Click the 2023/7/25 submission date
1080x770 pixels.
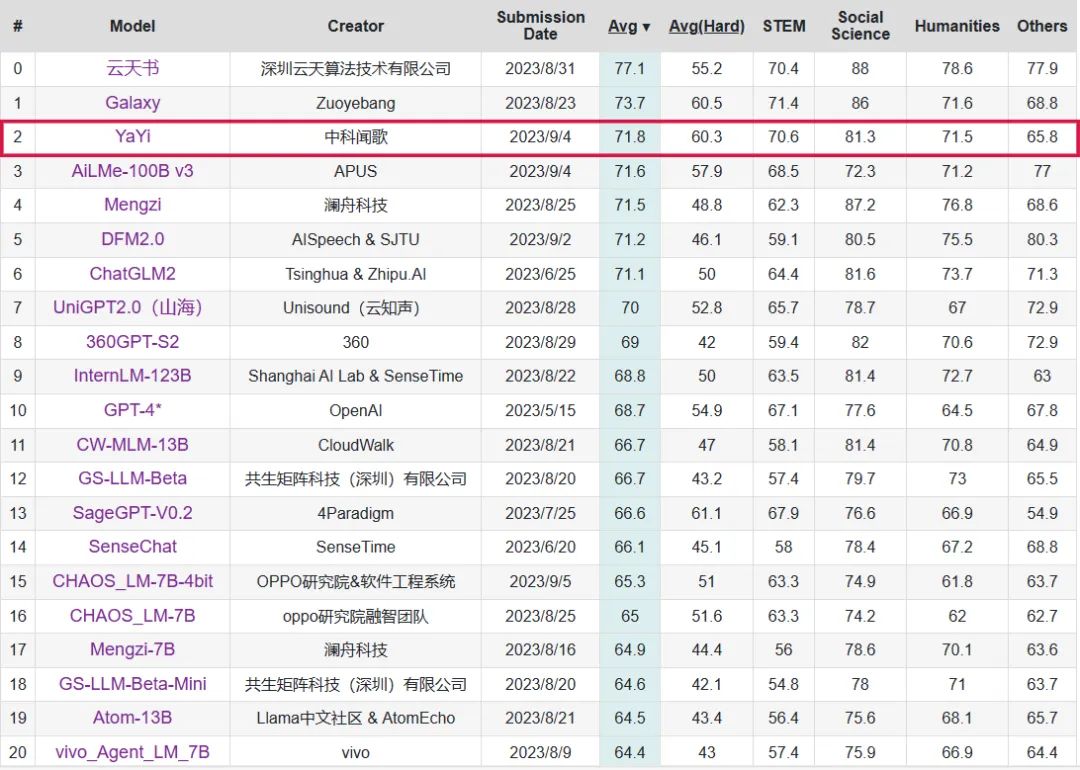540,513
